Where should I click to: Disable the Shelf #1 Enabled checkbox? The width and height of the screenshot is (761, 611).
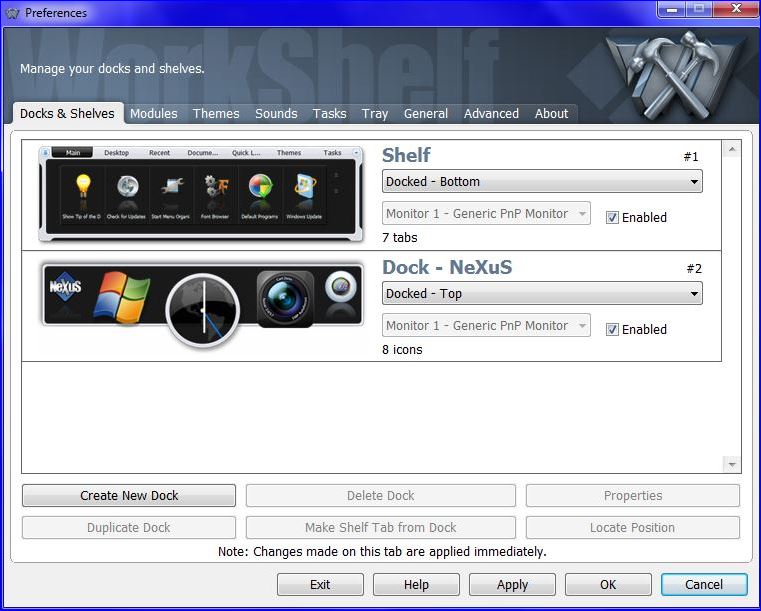pos(612,217)
